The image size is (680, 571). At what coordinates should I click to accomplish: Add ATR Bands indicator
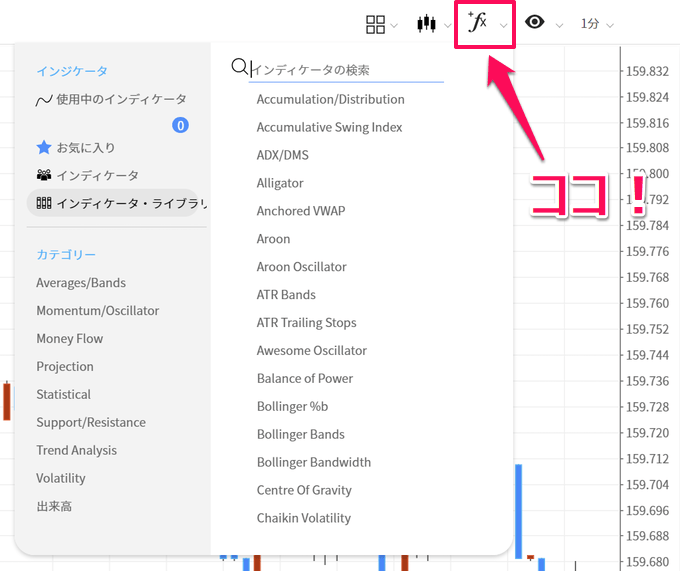click(286, 295)
